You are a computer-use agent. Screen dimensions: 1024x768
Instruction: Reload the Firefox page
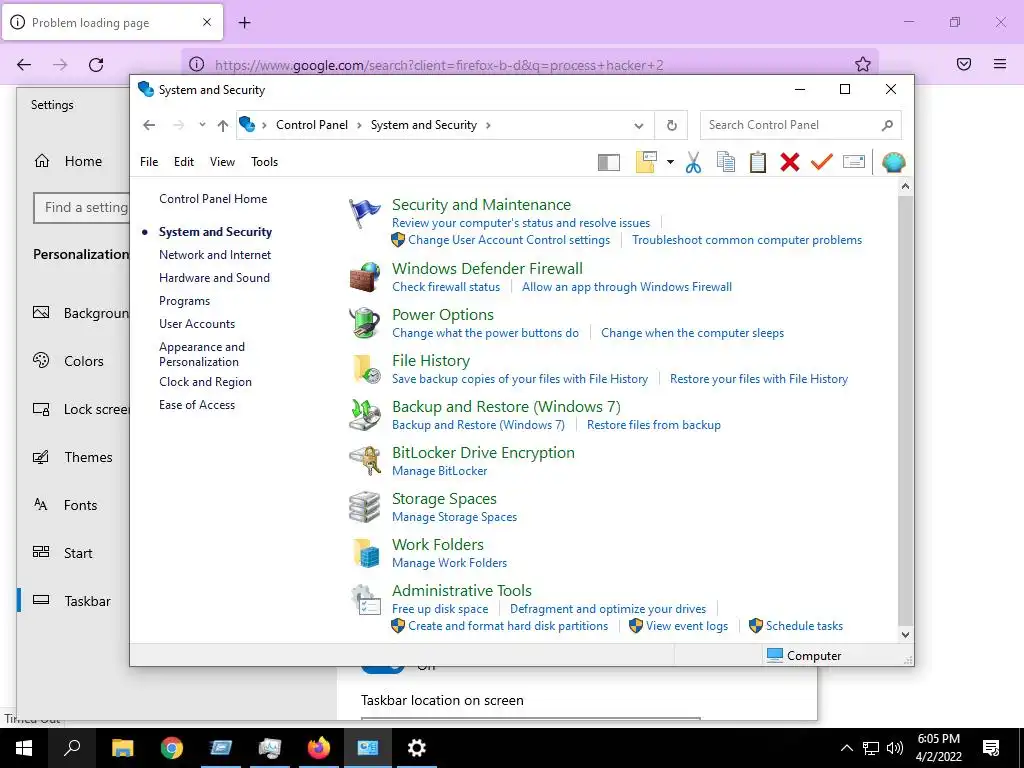(96, 64)
